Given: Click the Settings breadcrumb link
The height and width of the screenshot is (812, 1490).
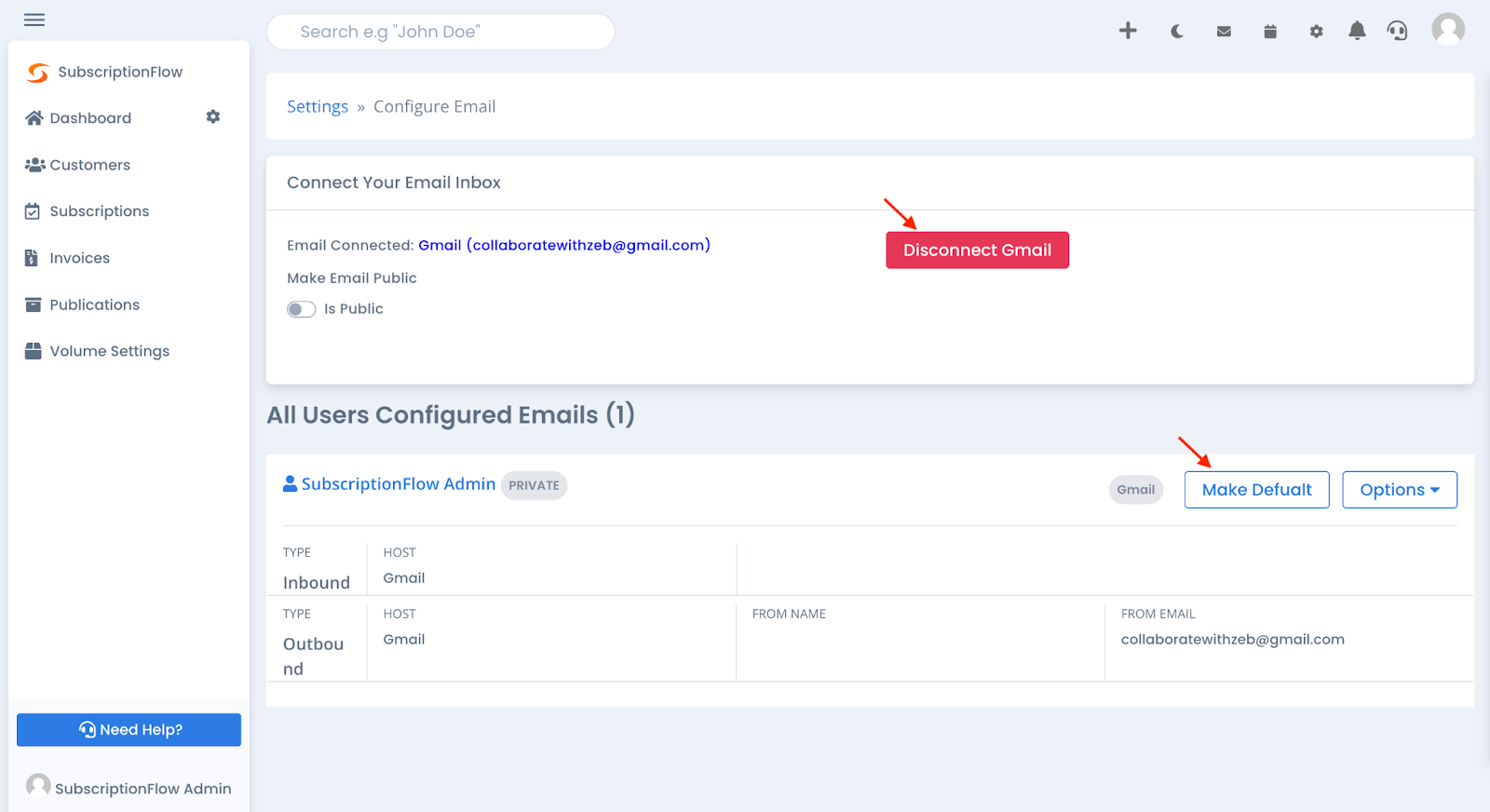Looking at the screenshot, I should tap(318, 106).
